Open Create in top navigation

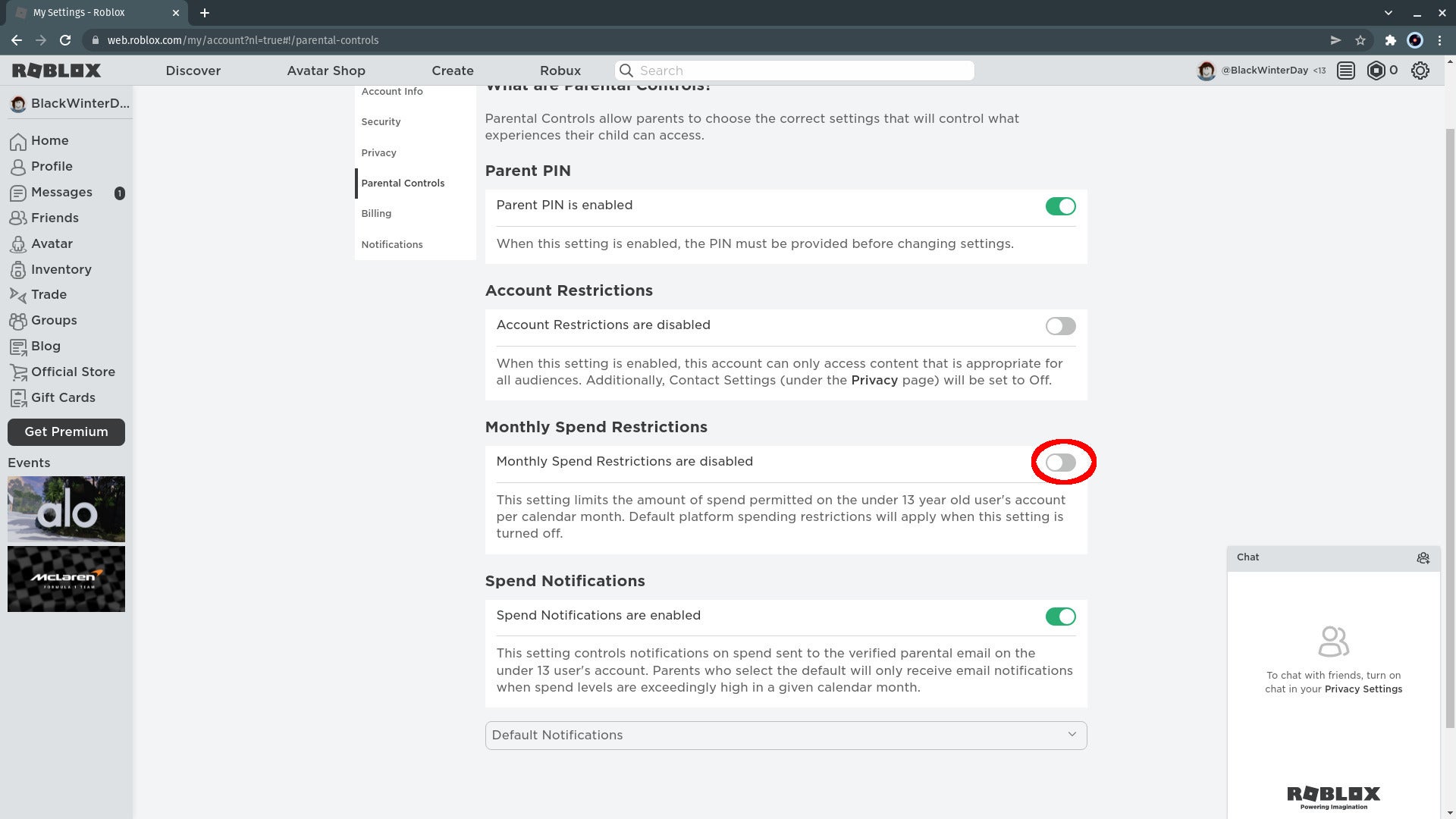453,71
